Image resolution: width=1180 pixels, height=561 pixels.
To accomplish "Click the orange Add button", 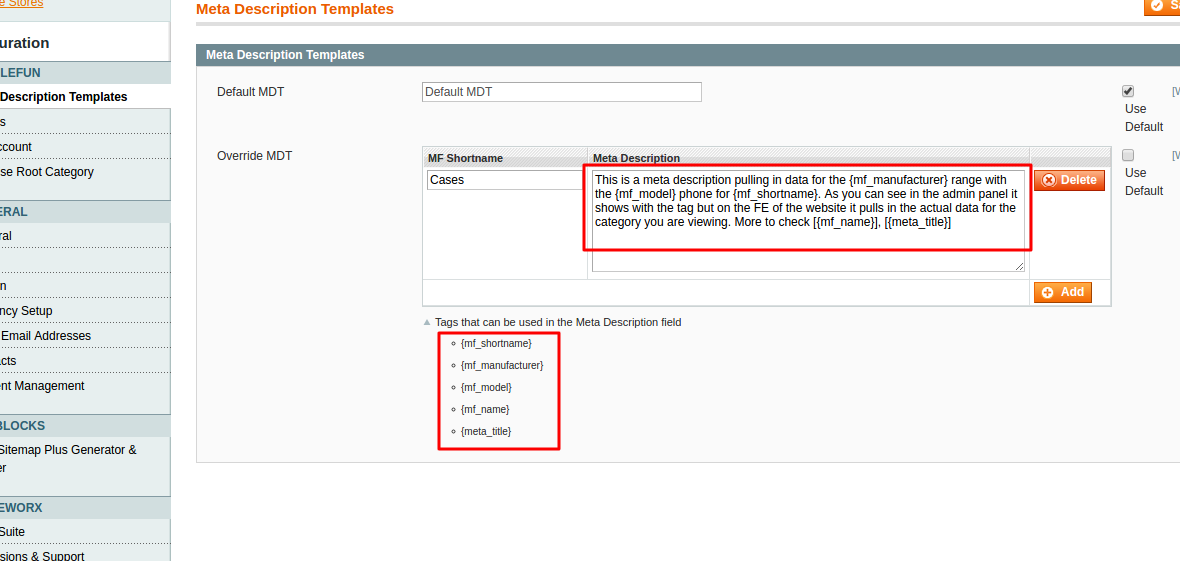I will [x=1063, y=292].
